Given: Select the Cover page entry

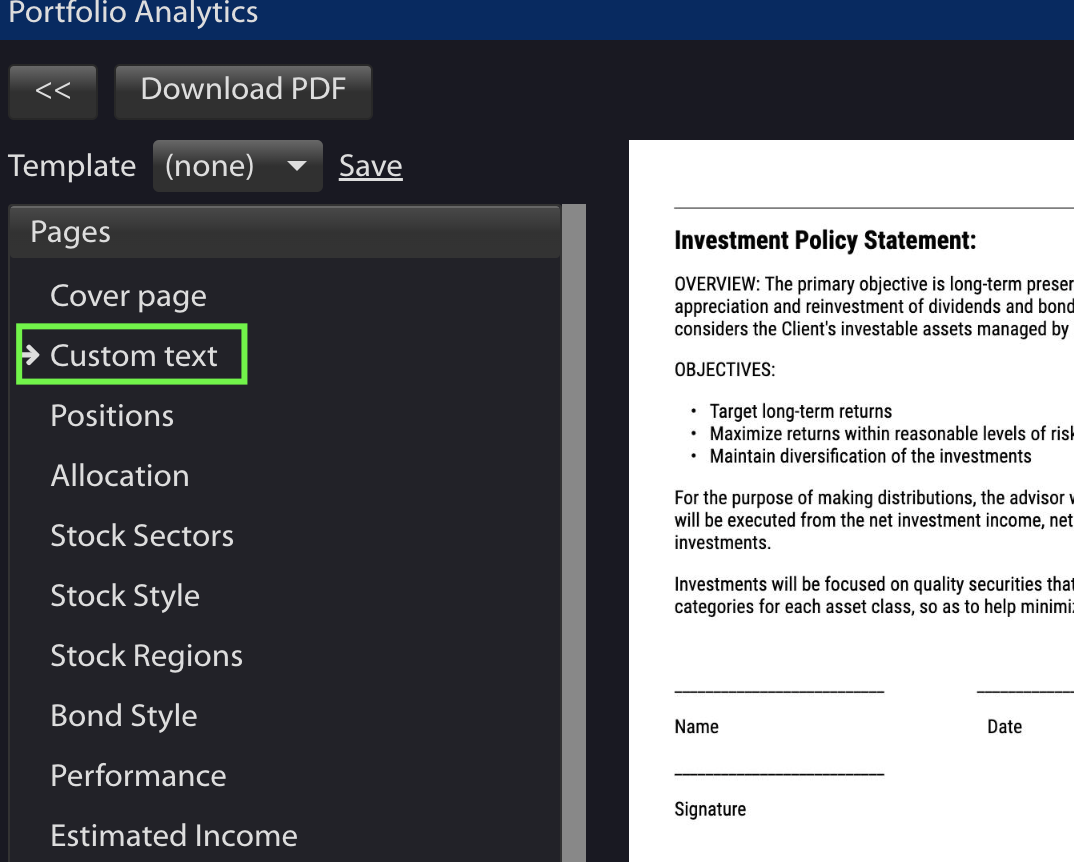Looking at the screenshot, I should tap(128, 295).
